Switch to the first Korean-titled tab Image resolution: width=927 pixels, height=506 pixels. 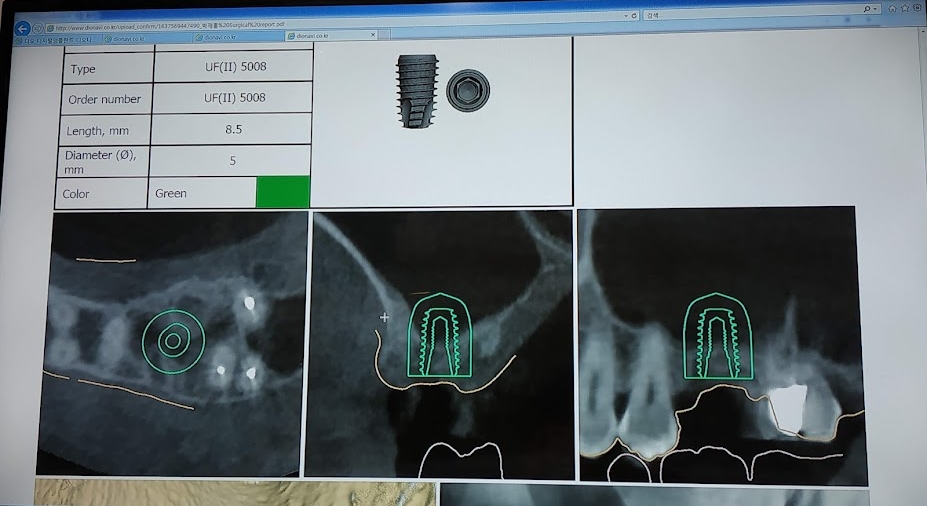pos(58,40)
